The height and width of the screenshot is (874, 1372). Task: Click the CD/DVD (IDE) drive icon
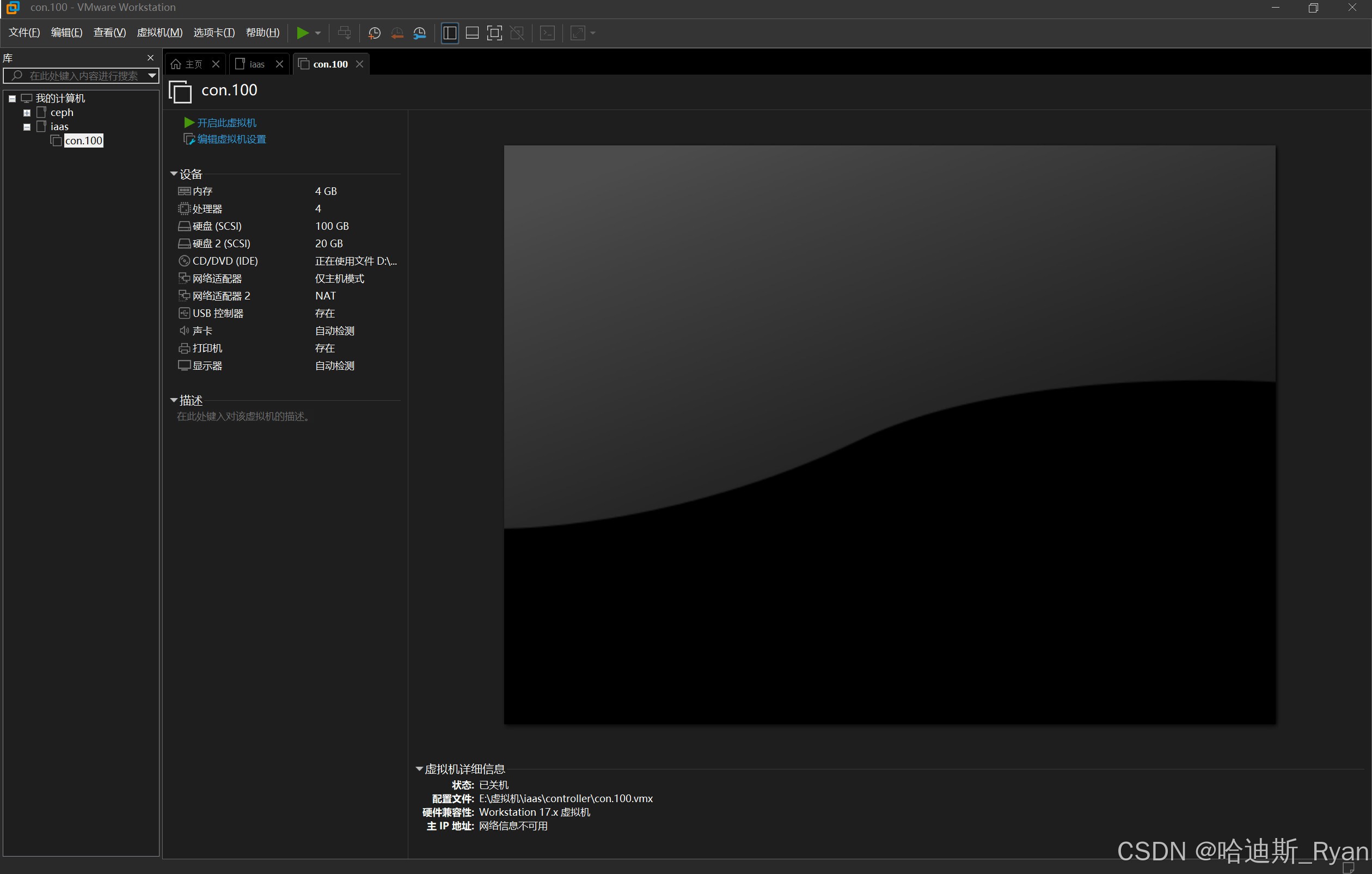click(x=184, y=261)
